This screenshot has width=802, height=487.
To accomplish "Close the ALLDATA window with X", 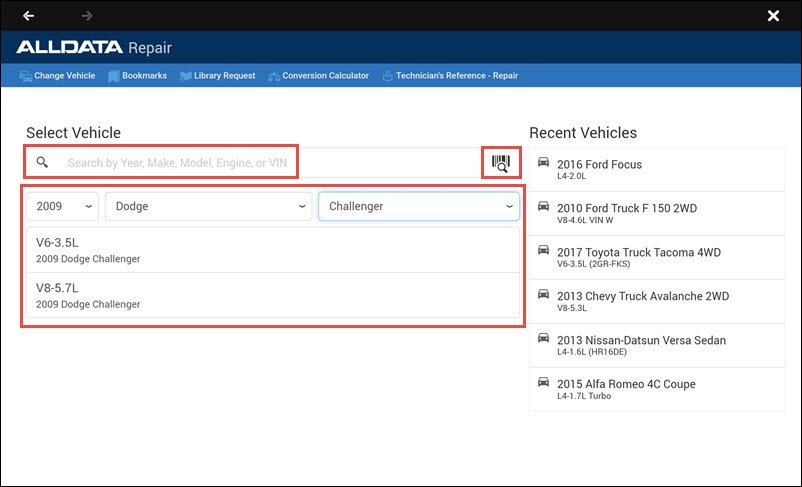I will point(773,16).
